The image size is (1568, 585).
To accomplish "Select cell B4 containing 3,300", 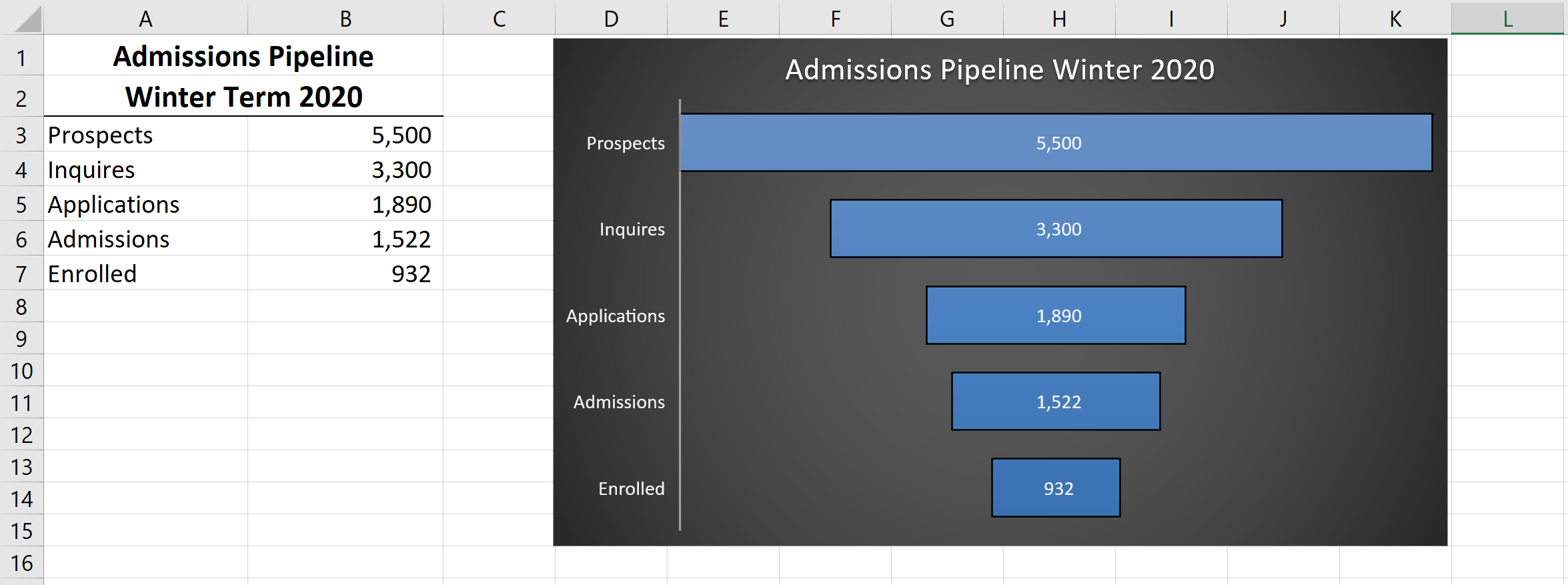I will (x=345, y=169).
